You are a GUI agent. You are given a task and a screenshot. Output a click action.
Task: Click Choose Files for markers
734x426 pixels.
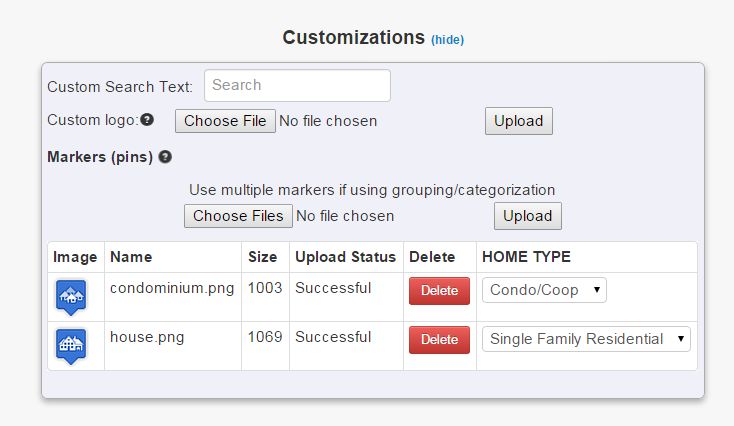tap(238, 216)
